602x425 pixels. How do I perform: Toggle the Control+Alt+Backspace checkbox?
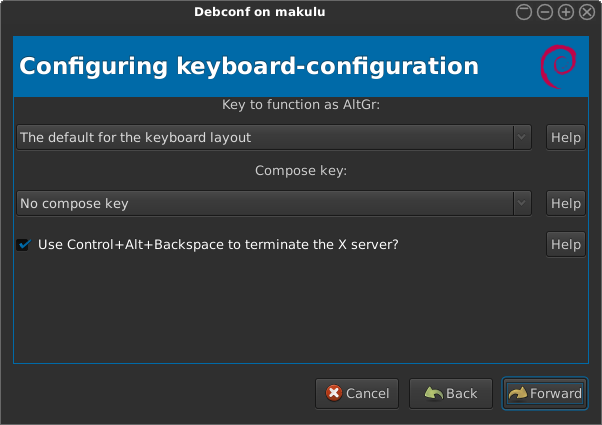[x=24, y=243]
